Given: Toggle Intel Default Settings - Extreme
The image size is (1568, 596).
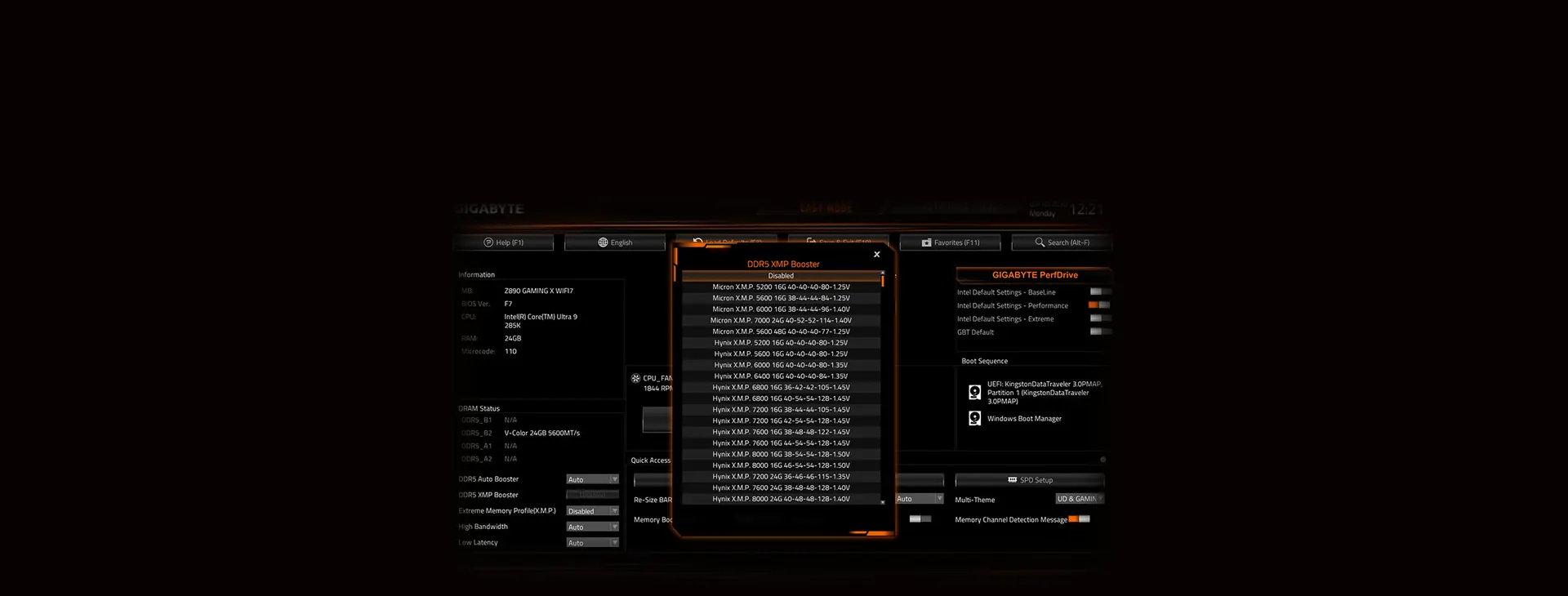Looking at the screenshot, I should pos(1100,318).
